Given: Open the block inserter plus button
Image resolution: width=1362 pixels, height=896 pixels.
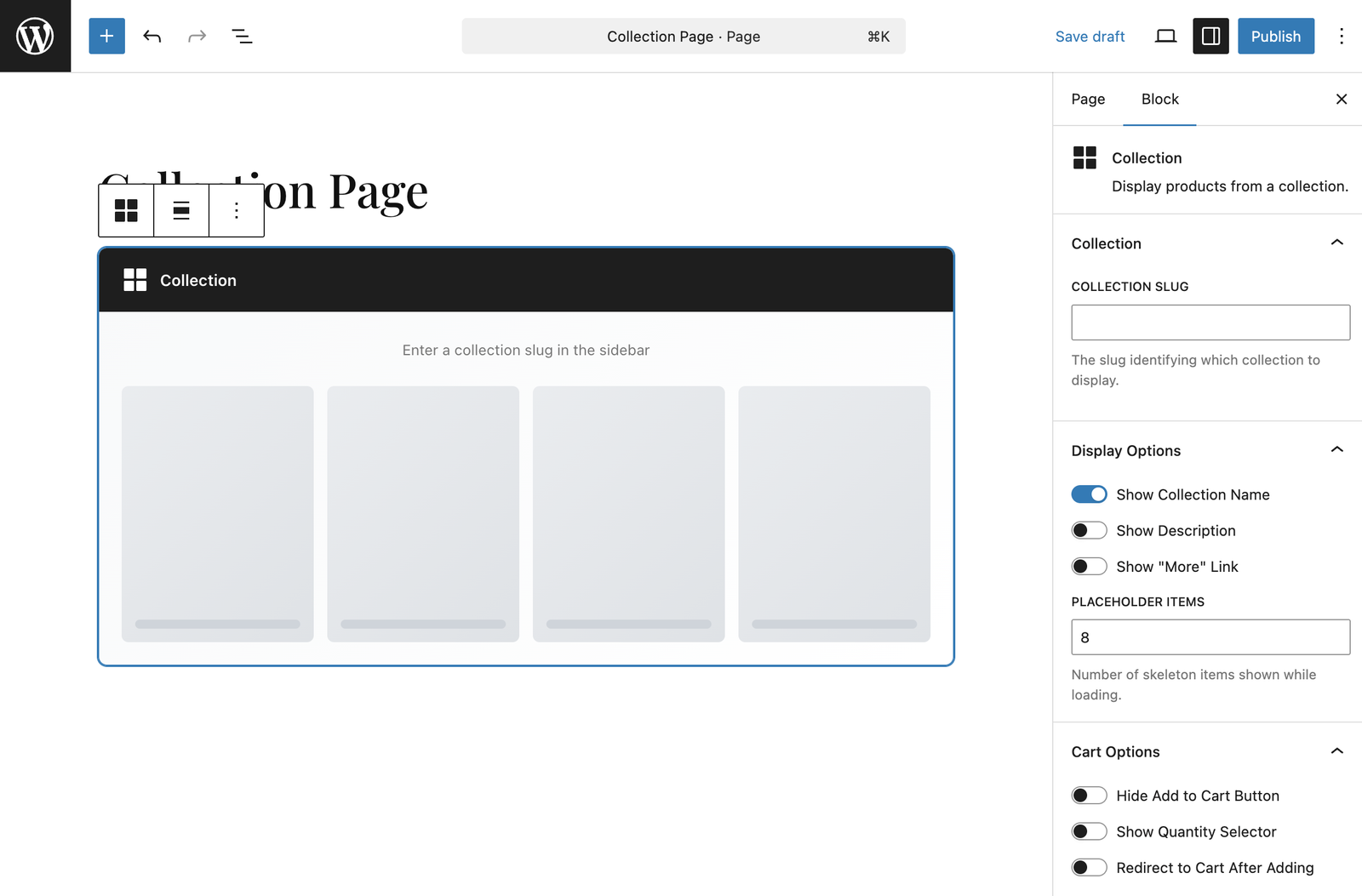Looking at the screenshot, I should (106, 36).
